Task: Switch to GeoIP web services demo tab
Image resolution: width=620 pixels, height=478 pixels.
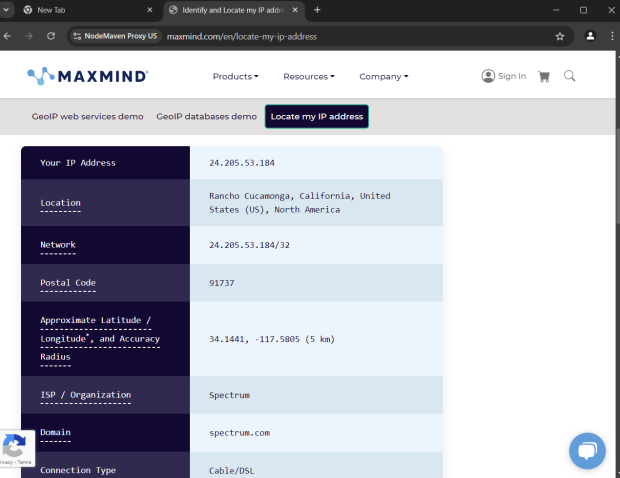Action: tap(87, 117)
